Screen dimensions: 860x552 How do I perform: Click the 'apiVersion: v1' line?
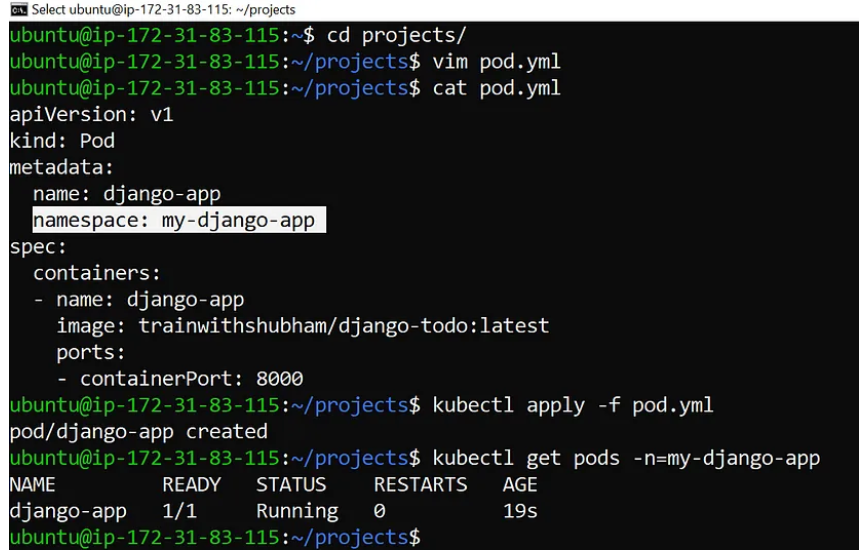(x=92, y=115)
